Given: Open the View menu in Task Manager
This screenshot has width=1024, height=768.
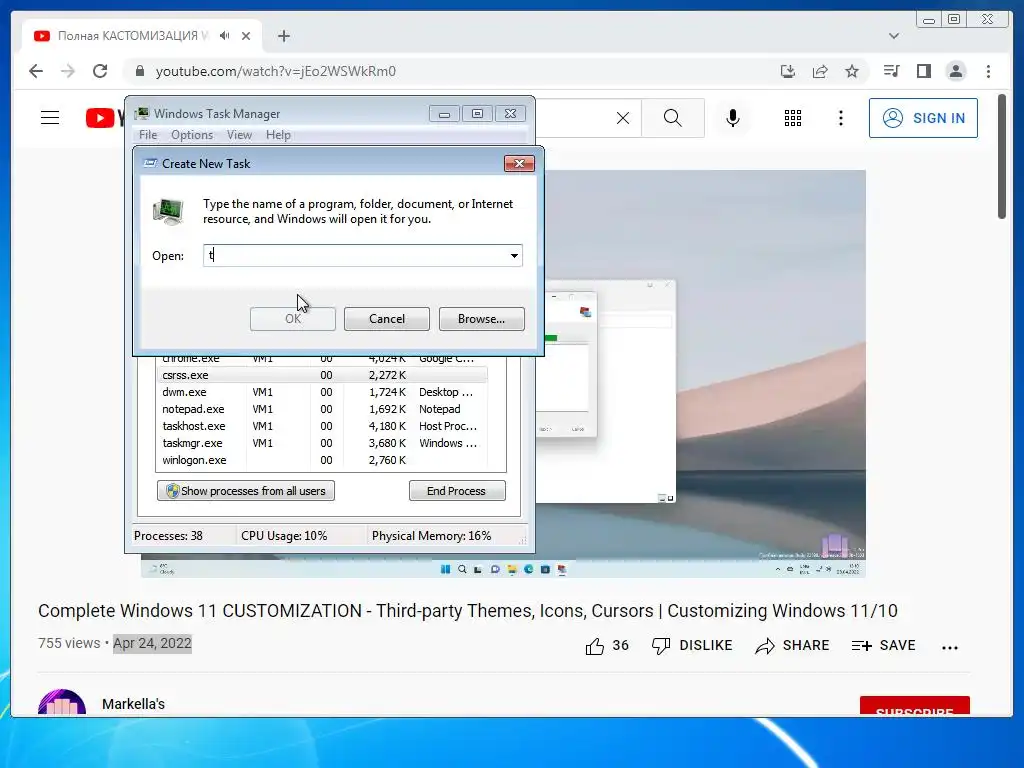Looking at the screenshot, I should 239,135.
